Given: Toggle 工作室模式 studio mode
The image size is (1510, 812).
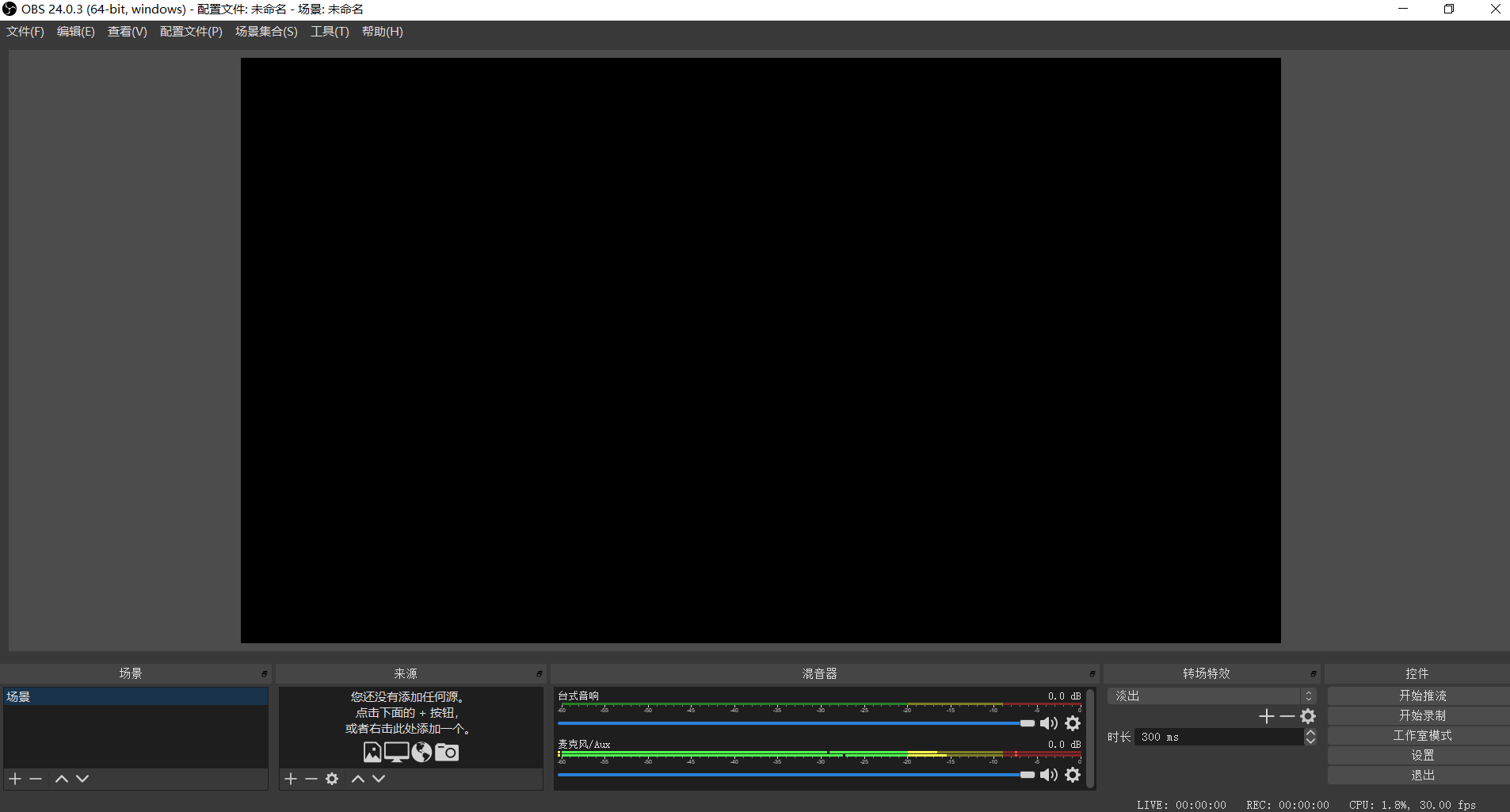Looking at the screenshot, I should click(x=1422, y=736).
